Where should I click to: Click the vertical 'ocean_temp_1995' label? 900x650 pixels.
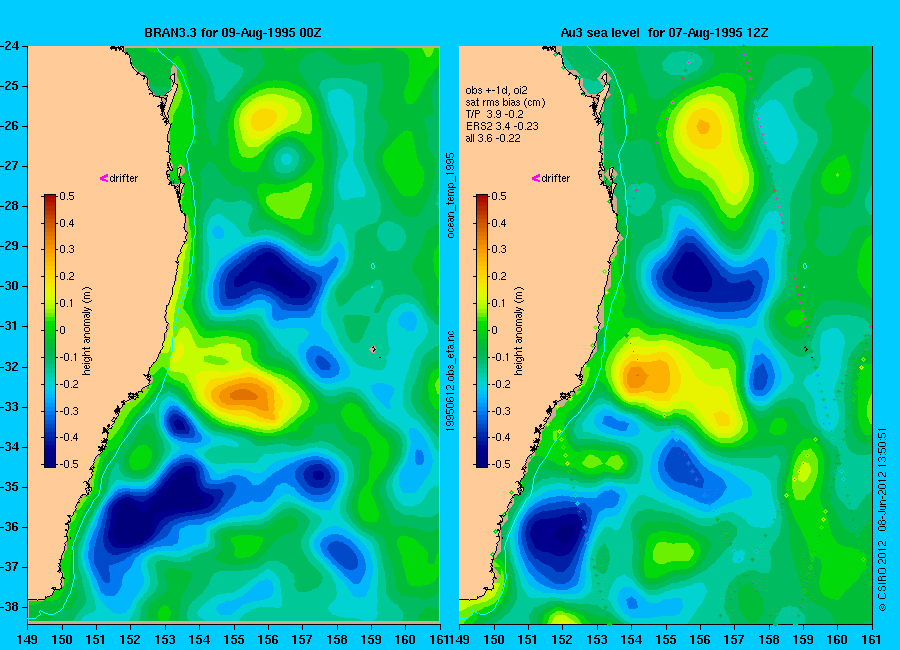pyautogui.click(x=451, y=195)
